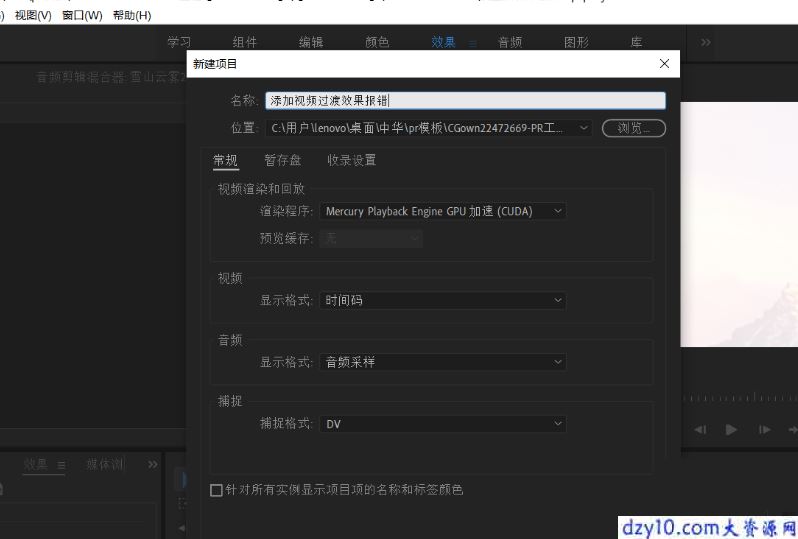Click the Play button in the monitor
The height and width of the screenshot is (539, 798).
pos(731,430)
